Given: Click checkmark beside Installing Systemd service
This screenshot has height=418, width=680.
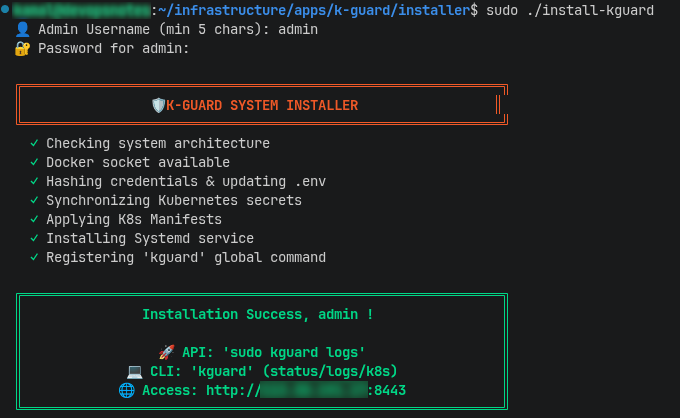Looking at the screenshot, I should click(34, 238).
